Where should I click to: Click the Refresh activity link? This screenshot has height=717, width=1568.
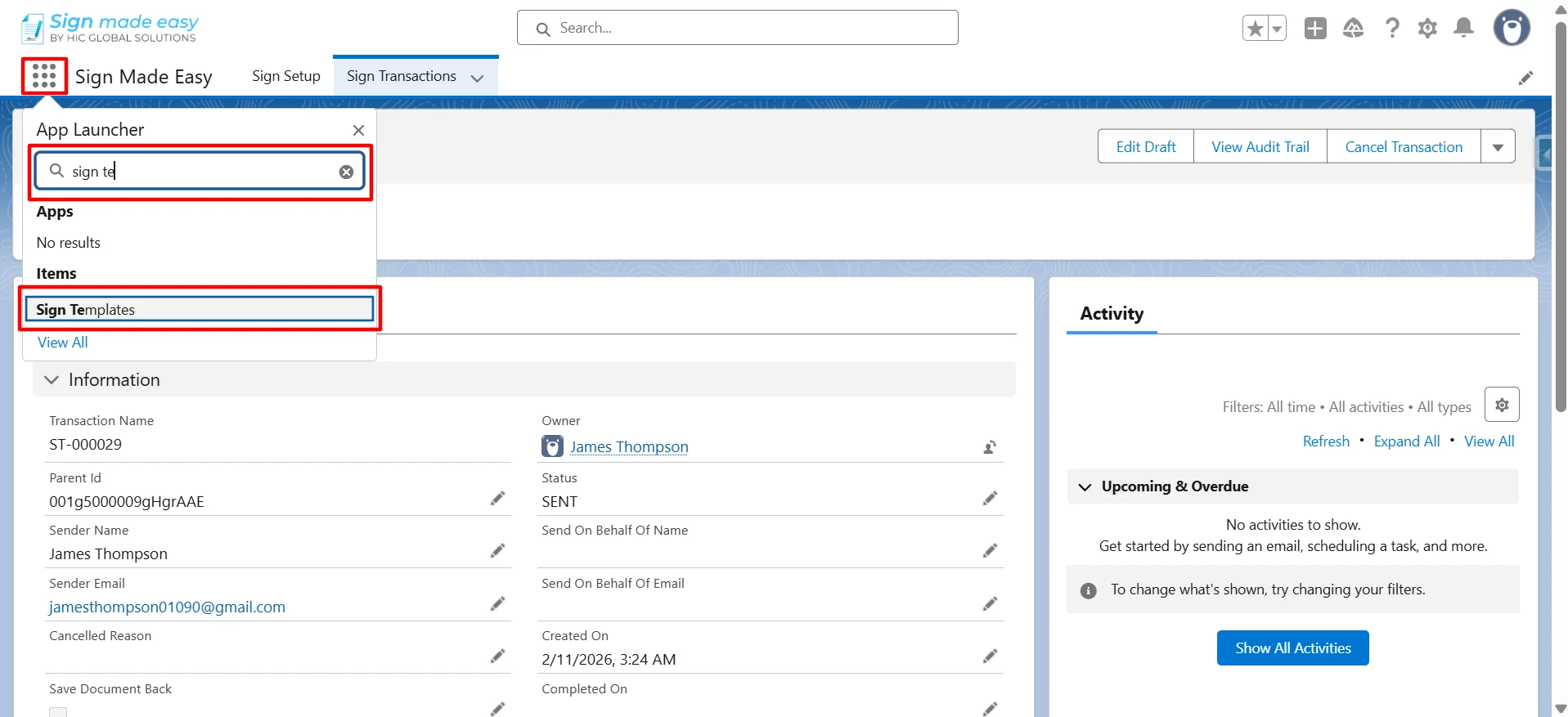[x=1326, y=441]
